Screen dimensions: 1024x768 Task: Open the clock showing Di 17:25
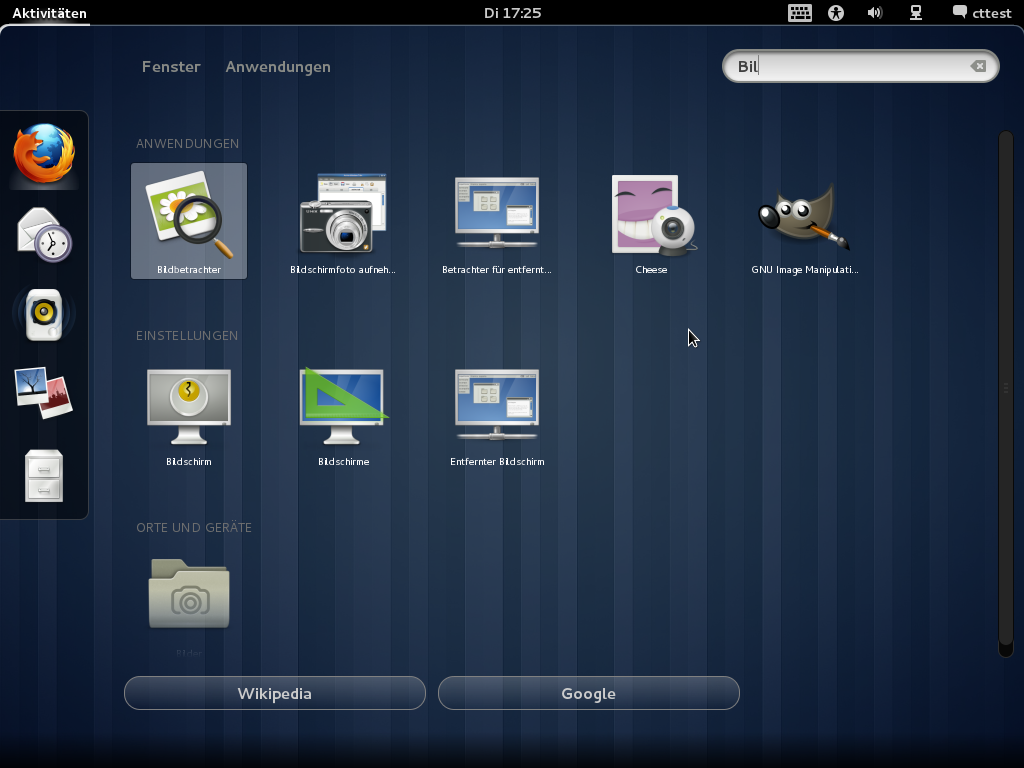(x=513, y=13)
